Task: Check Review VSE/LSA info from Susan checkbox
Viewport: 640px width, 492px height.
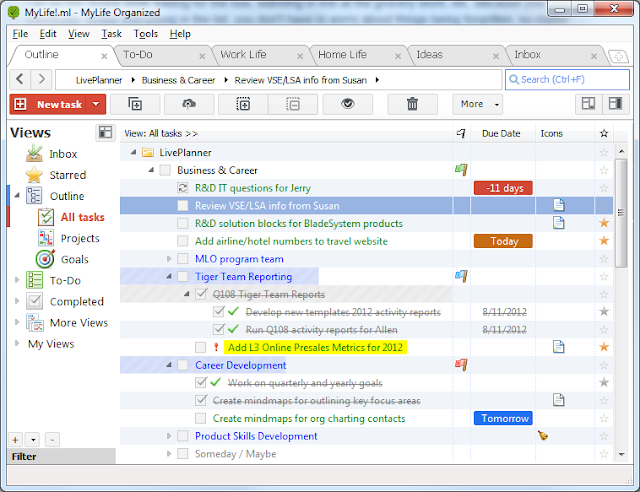Action: [182, 206]
